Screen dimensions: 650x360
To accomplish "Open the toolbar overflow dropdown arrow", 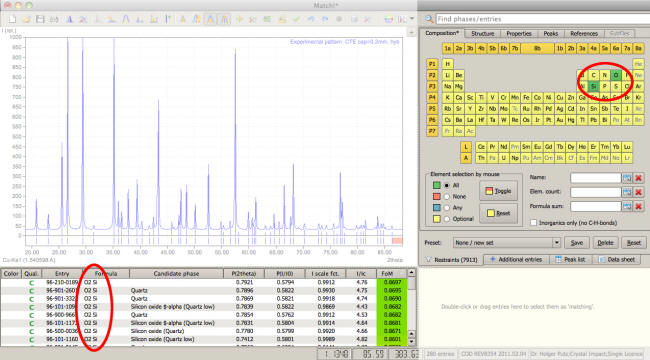I will [x=412, y=19].
